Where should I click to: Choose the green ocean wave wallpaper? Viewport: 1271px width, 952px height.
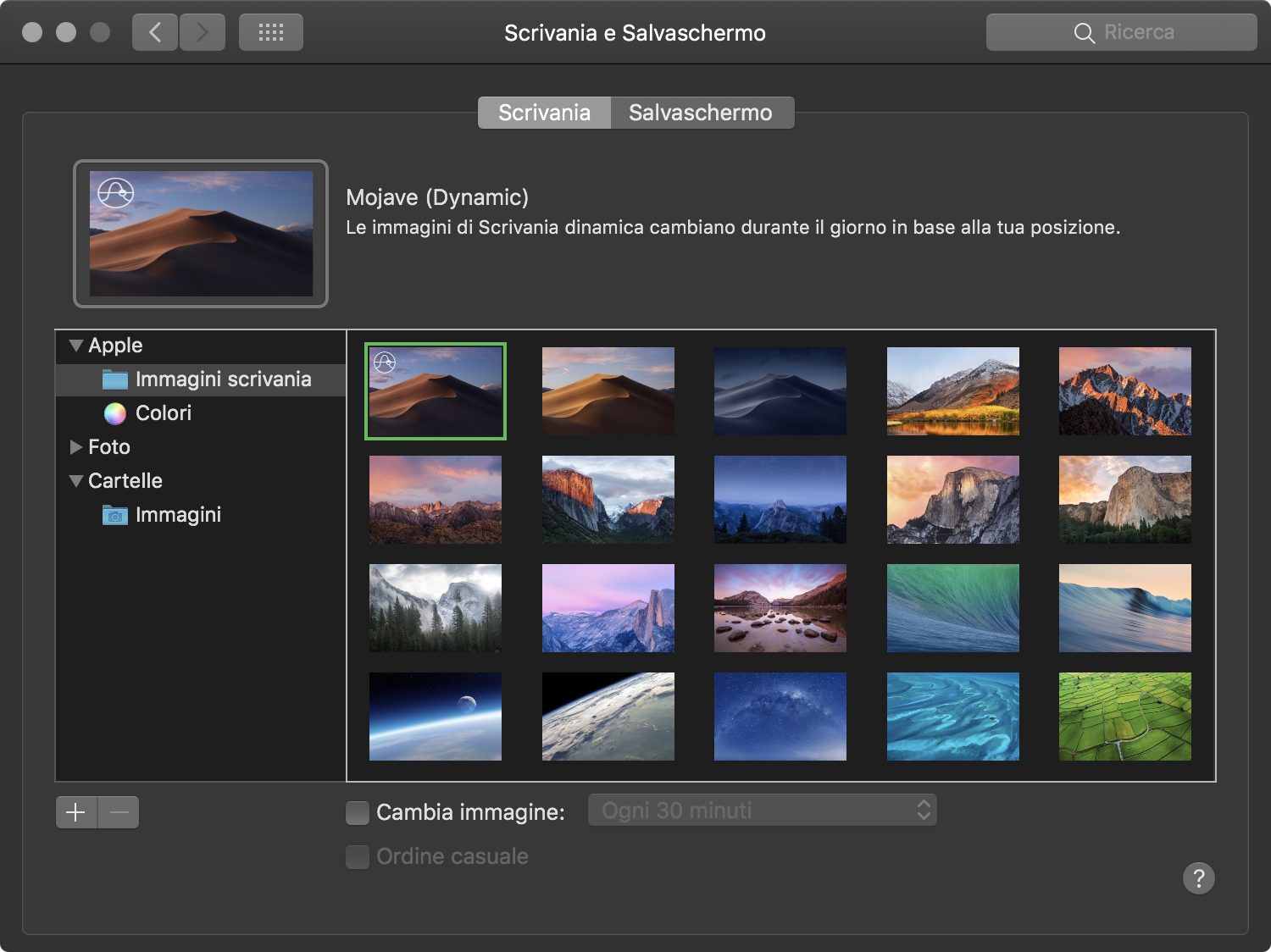953,608
